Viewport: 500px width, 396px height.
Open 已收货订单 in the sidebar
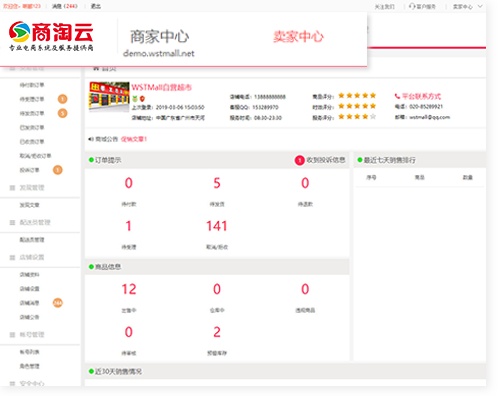[32, 142]
